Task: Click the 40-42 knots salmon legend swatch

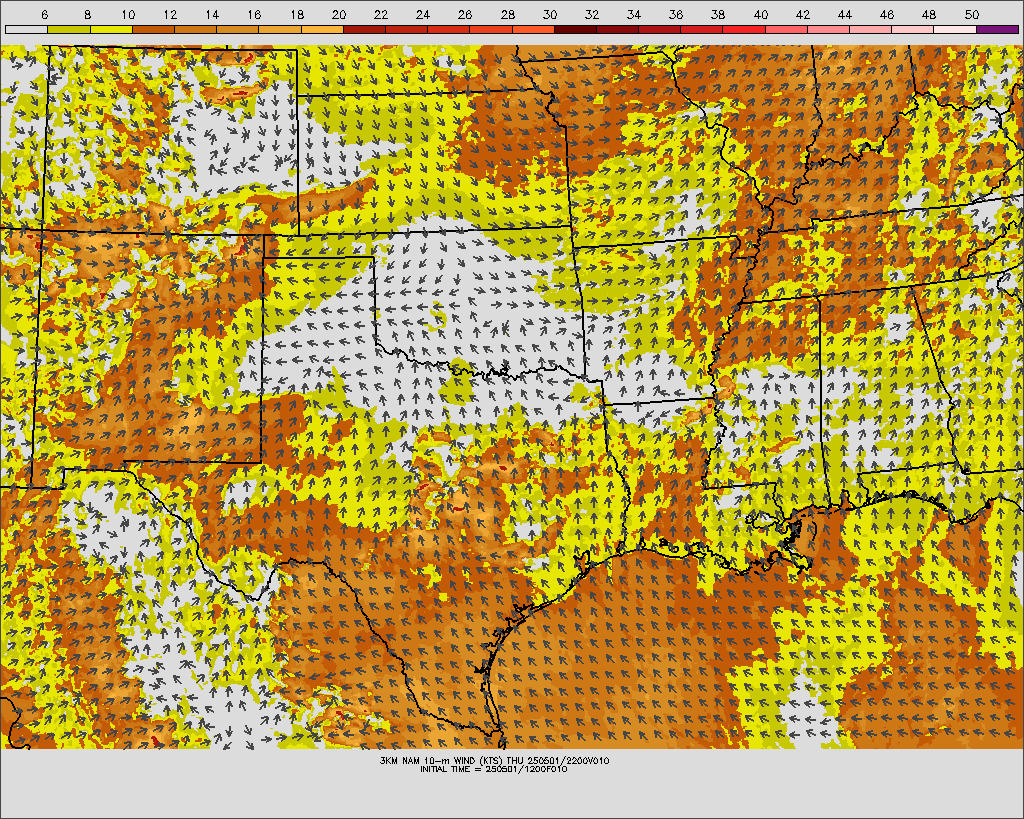Action: click(786, 29)
